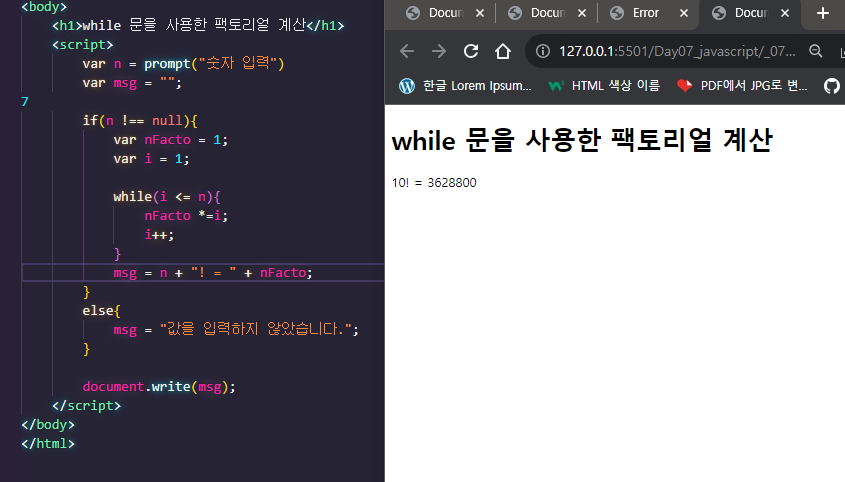Click the opening <body> tag
Screen dimensions: 845x482
click(x=44, y=7)
